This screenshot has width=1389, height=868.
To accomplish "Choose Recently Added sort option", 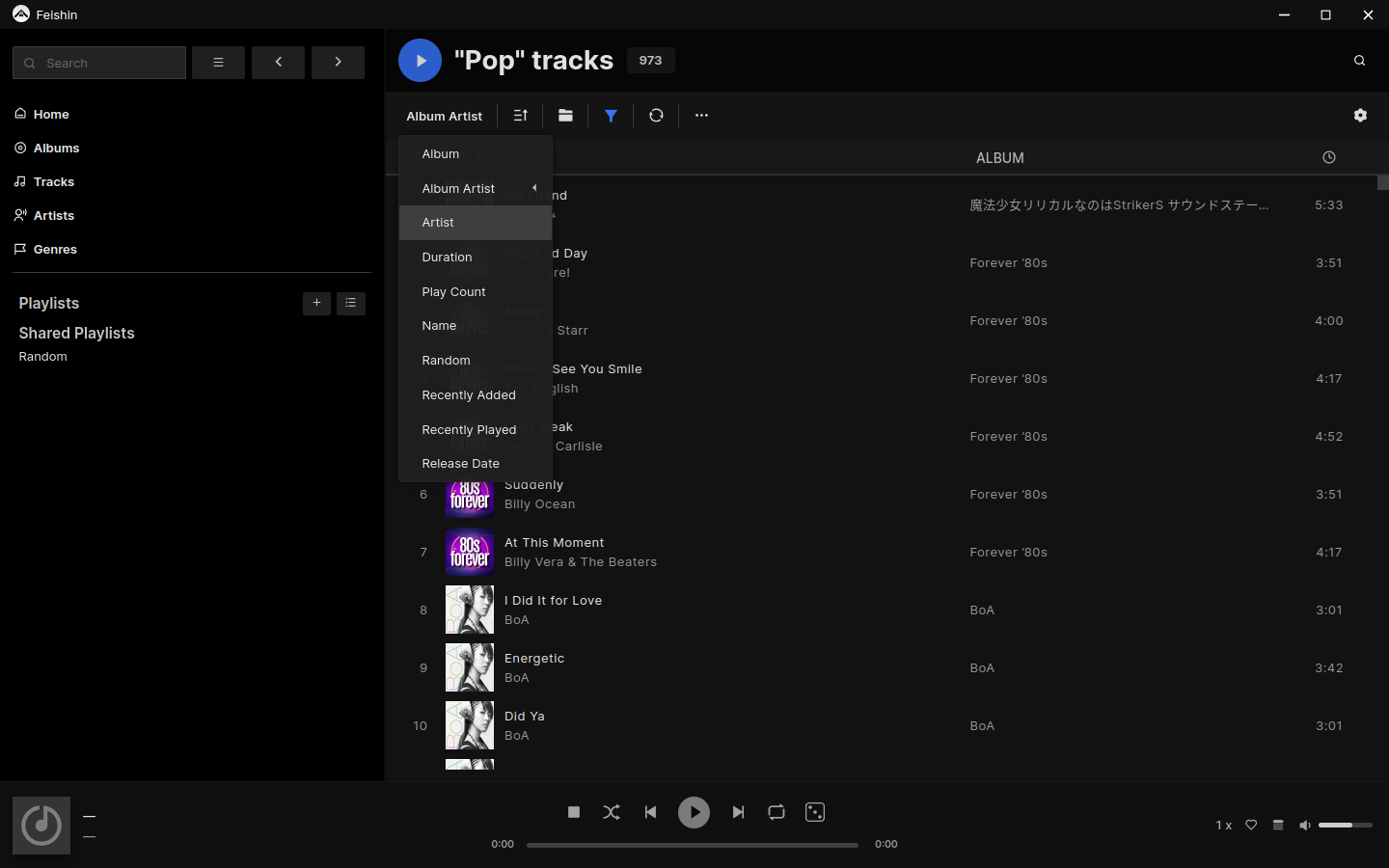I will point(469,395).
